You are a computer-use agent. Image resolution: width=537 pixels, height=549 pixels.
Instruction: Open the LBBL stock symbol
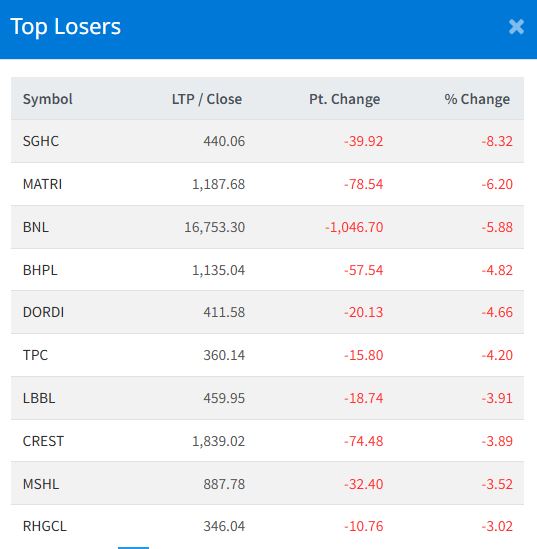(39, 398)
